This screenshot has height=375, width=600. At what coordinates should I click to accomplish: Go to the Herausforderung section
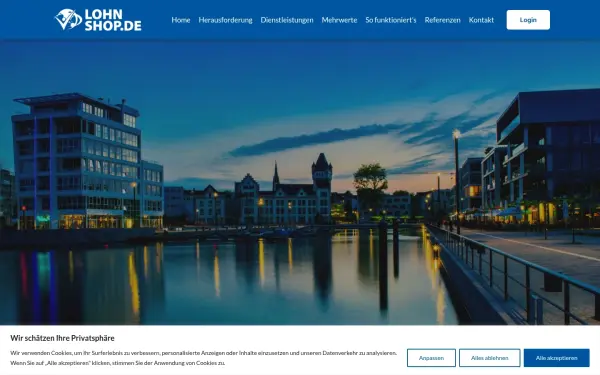click(225, 20)
